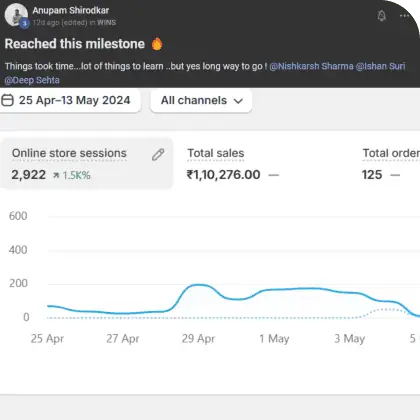Select the Online store sessions metric card
This screenshot has height=420, width=420.
tap(86, 163)
